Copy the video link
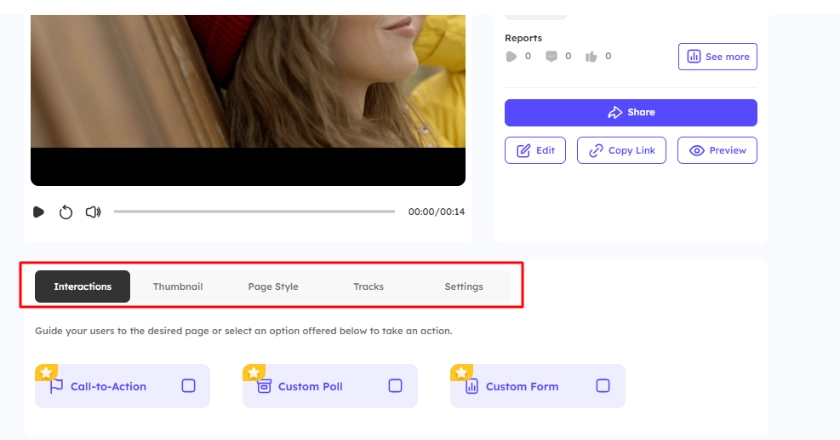This screenshot has width=840, height=440. click(622, 150)
